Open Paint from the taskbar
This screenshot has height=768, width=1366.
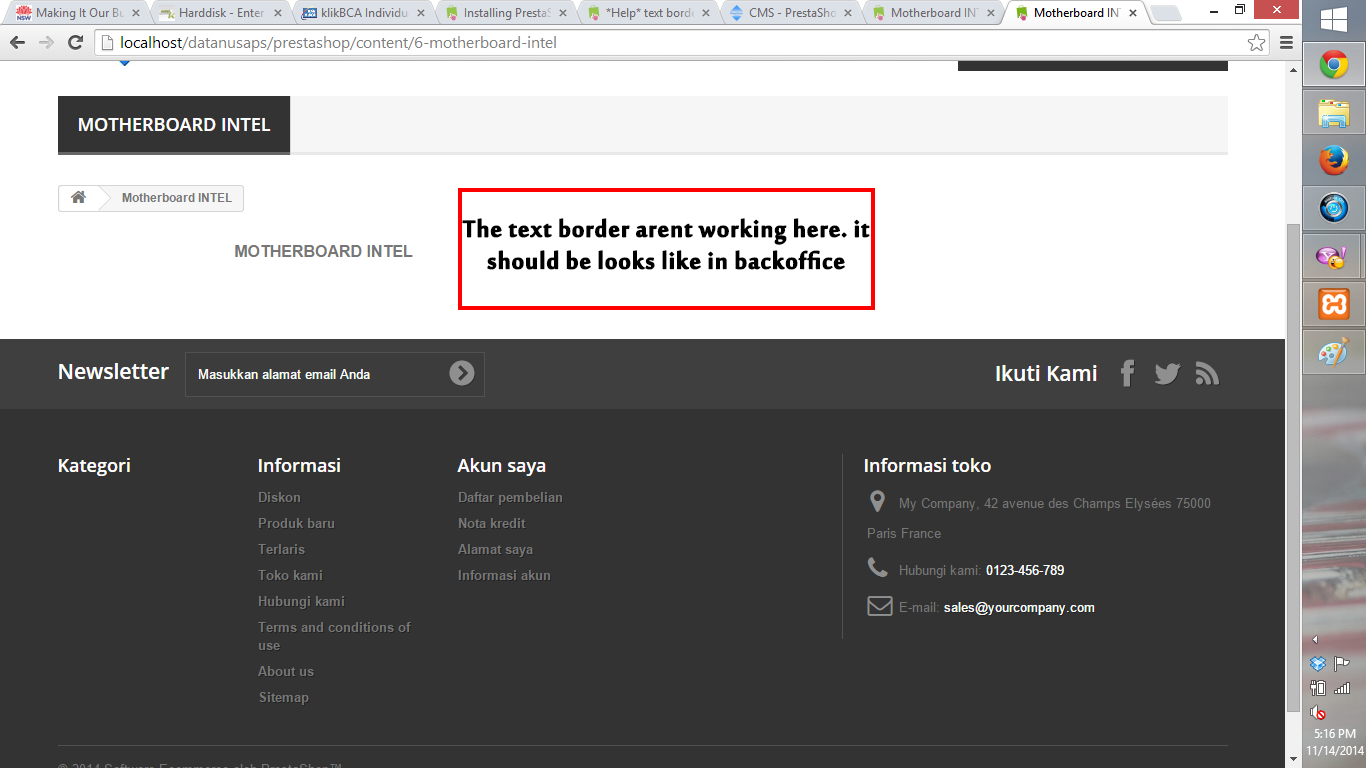point(1333,352)
